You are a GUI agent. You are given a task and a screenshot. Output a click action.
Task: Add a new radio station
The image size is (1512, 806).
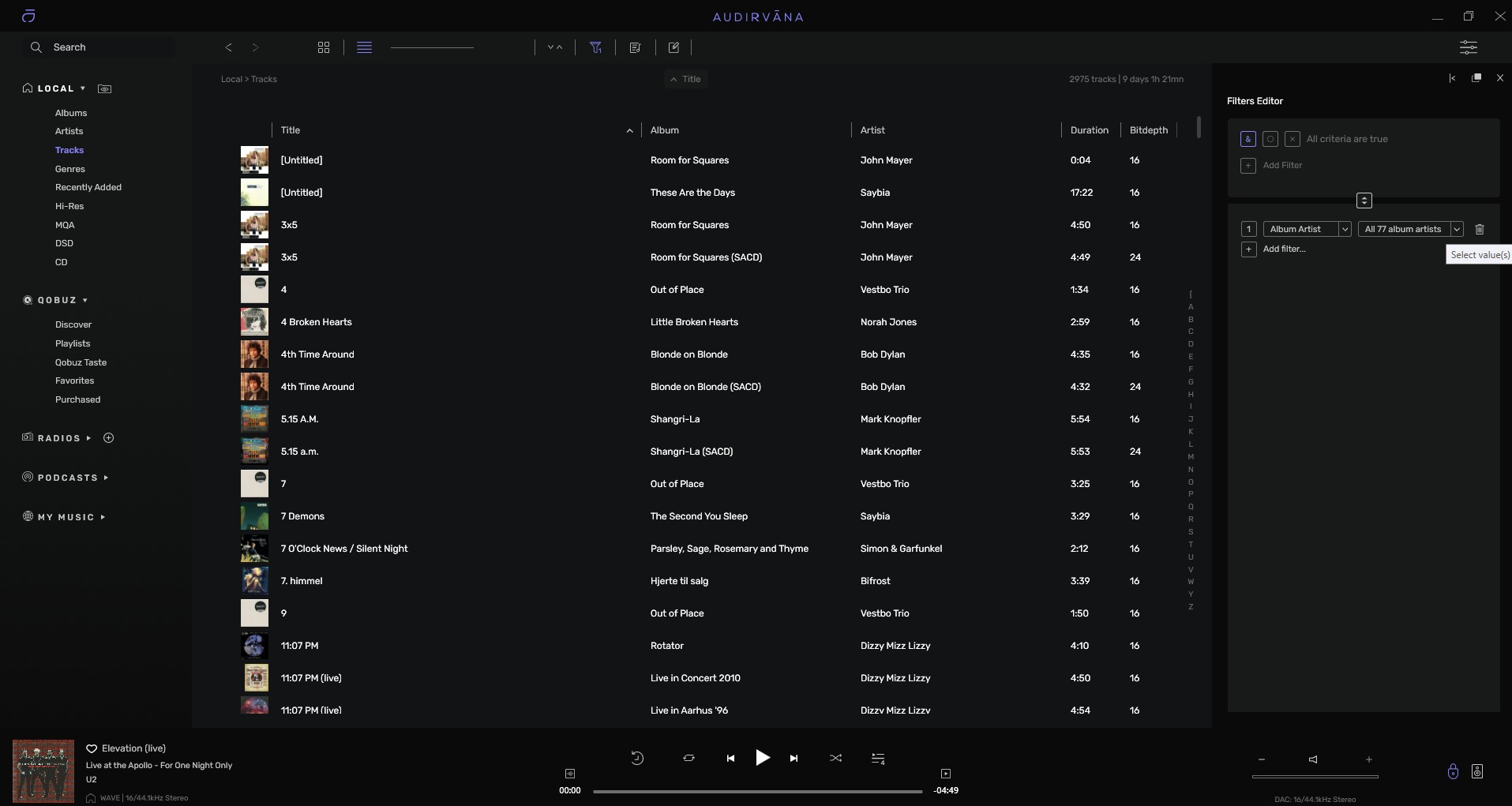click(x=109, y=438)
